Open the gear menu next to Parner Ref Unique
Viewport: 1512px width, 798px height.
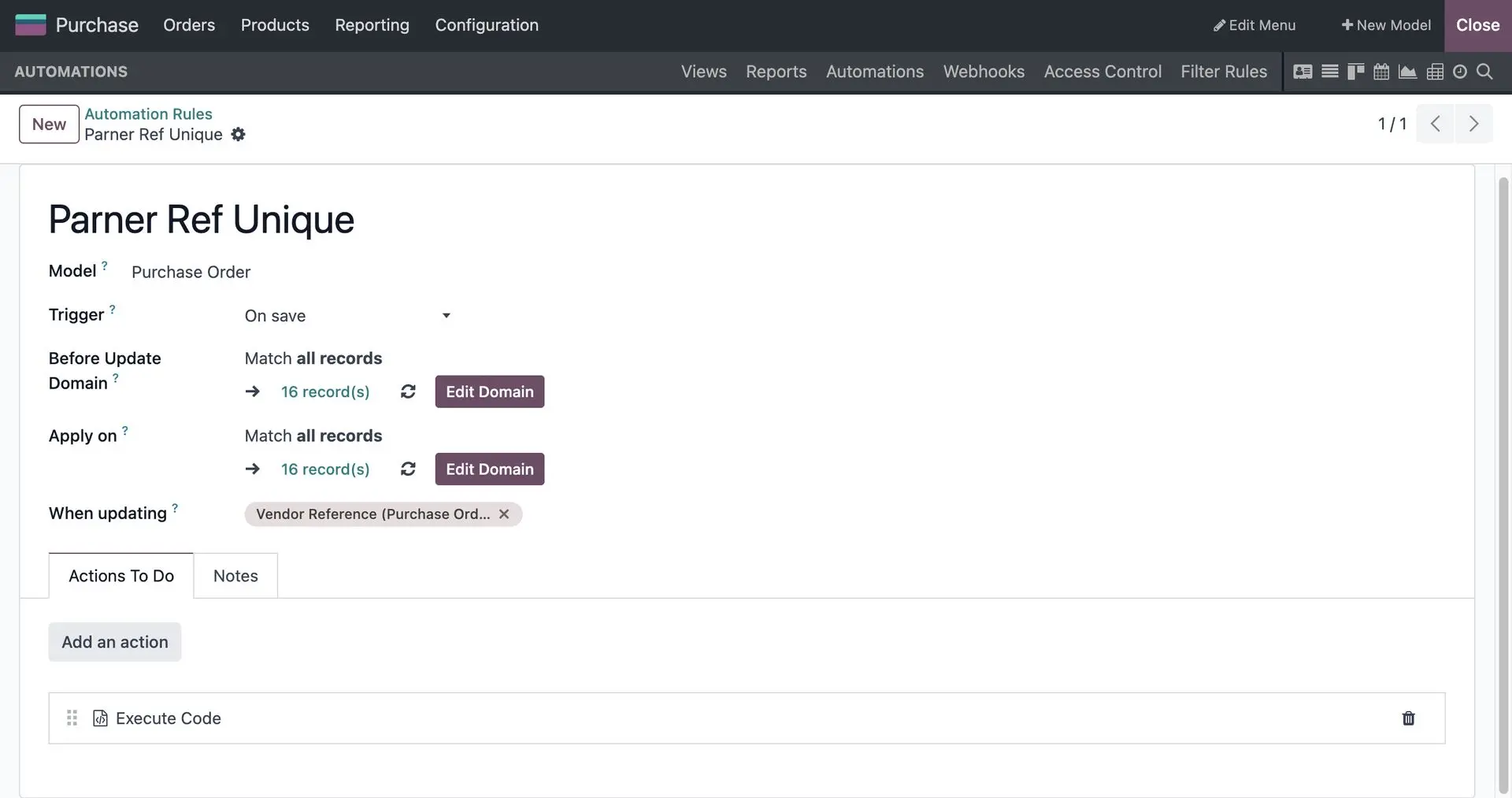coord(238,135)
